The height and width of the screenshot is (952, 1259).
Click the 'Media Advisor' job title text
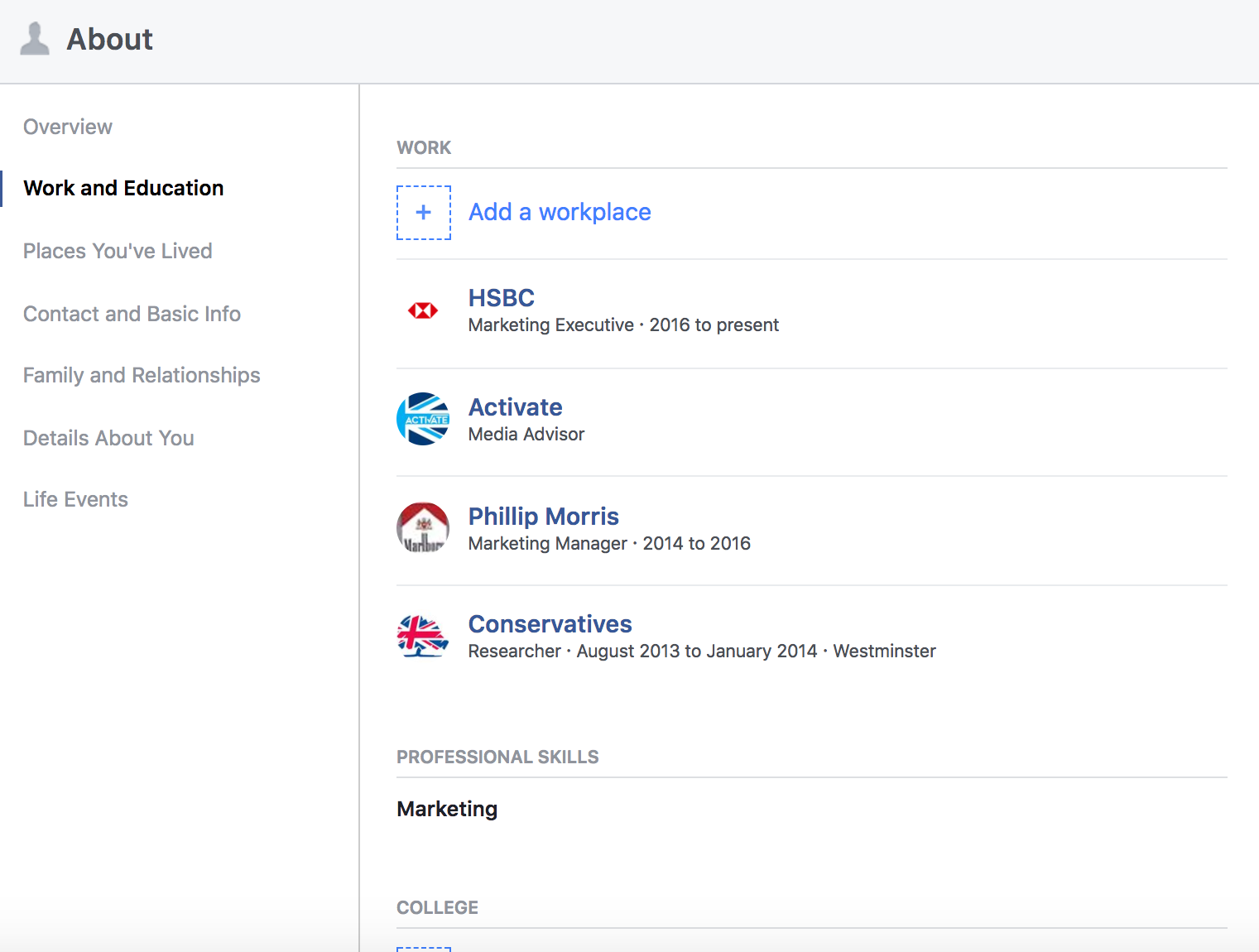coord(526,435)
